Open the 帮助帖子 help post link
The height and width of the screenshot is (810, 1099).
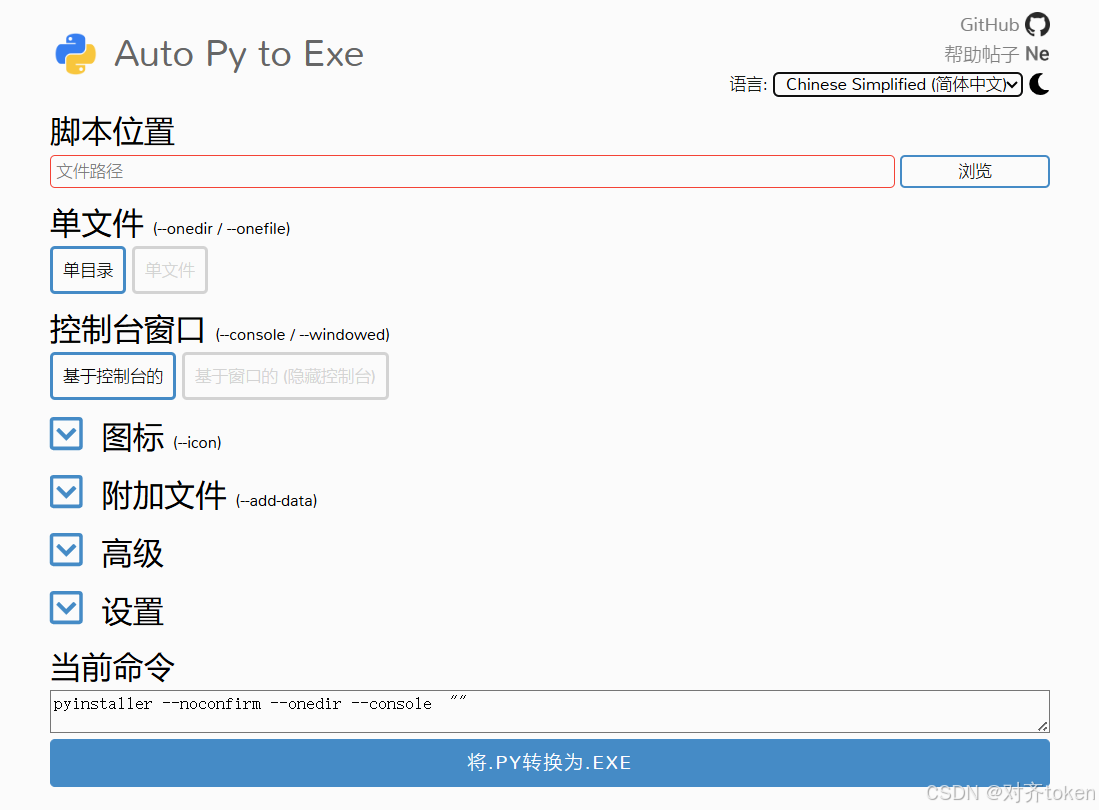tap(981, 54)
